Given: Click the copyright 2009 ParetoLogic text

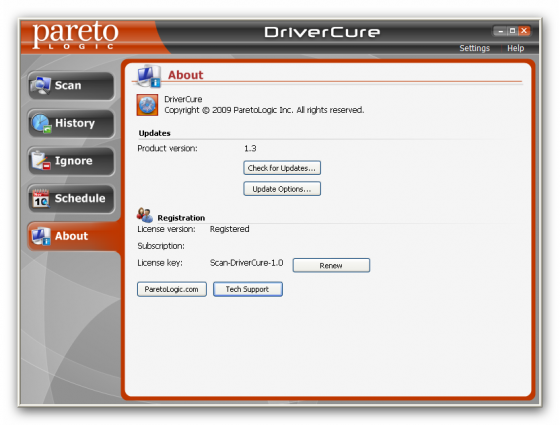Looking at the screenshot, I should click(x=264, y=110).
